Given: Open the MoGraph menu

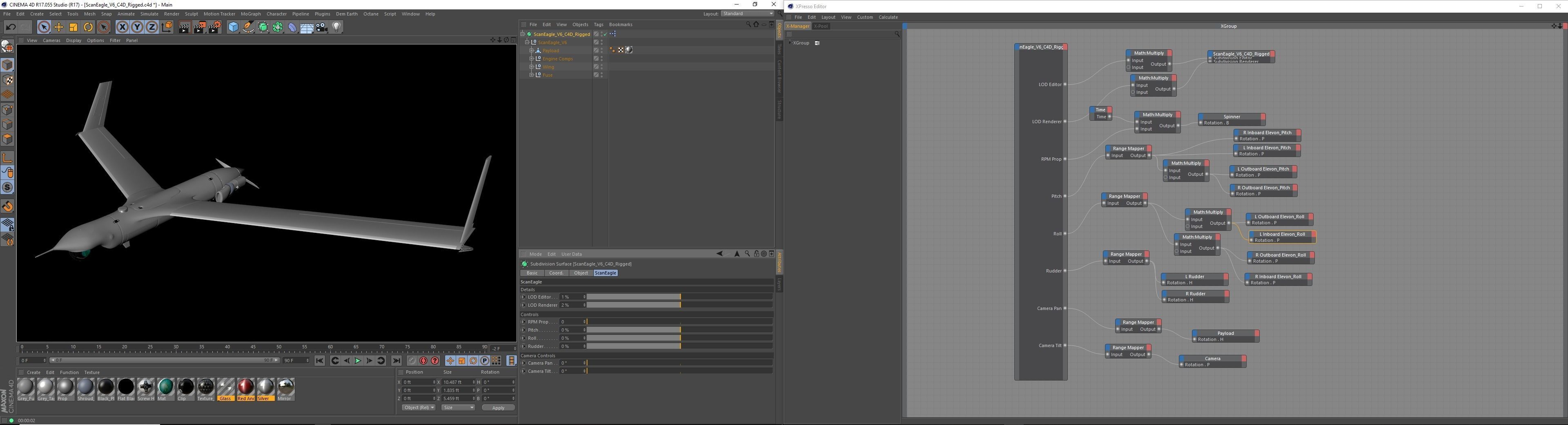Looking at the screenshot, I should coord(250,14).
